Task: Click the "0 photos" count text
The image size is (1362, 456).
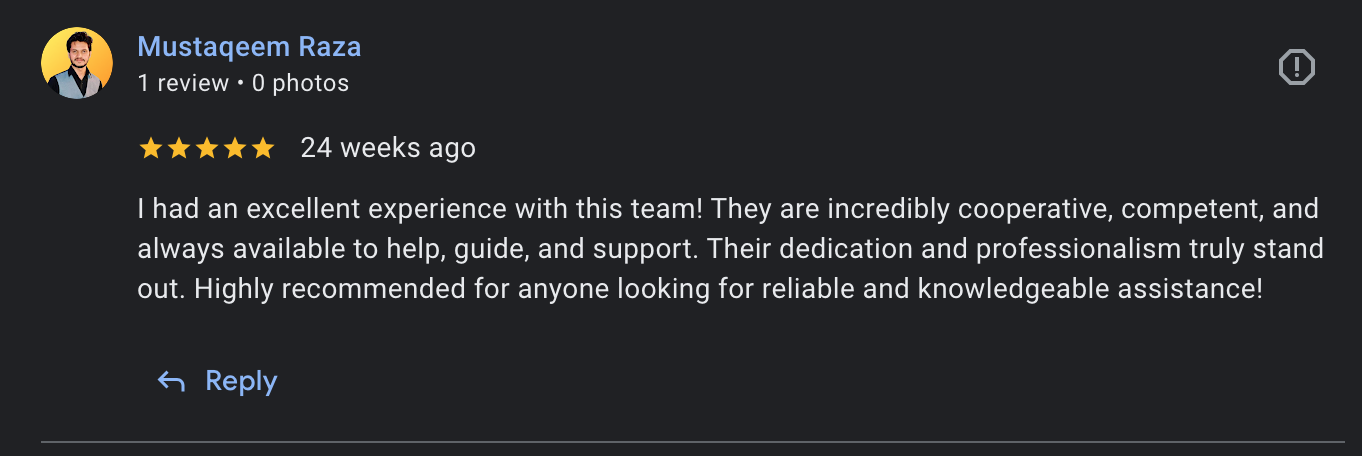Action: tap(300, 83)
